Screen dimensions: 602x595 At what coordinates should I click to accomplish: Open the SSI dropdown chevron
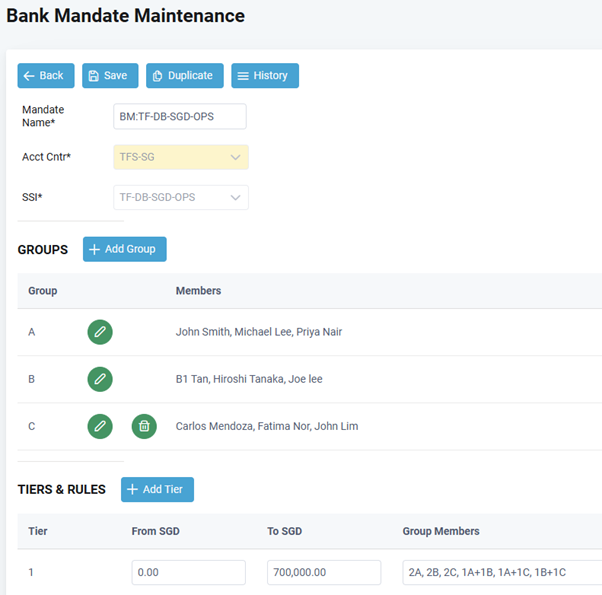(x=235, y=197)
